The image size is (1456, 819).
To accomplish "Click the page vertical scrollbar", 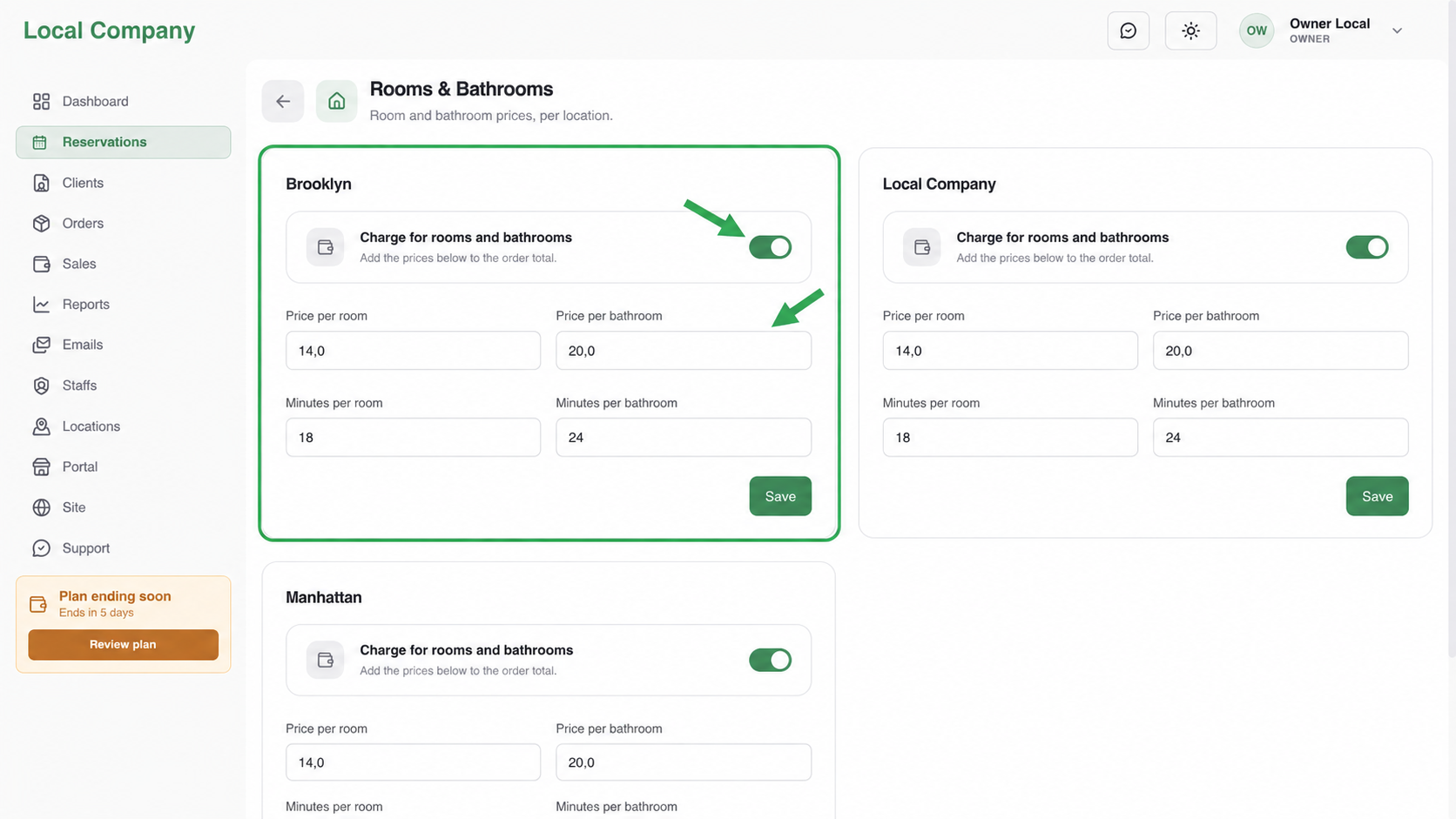I will [1452, 331].
